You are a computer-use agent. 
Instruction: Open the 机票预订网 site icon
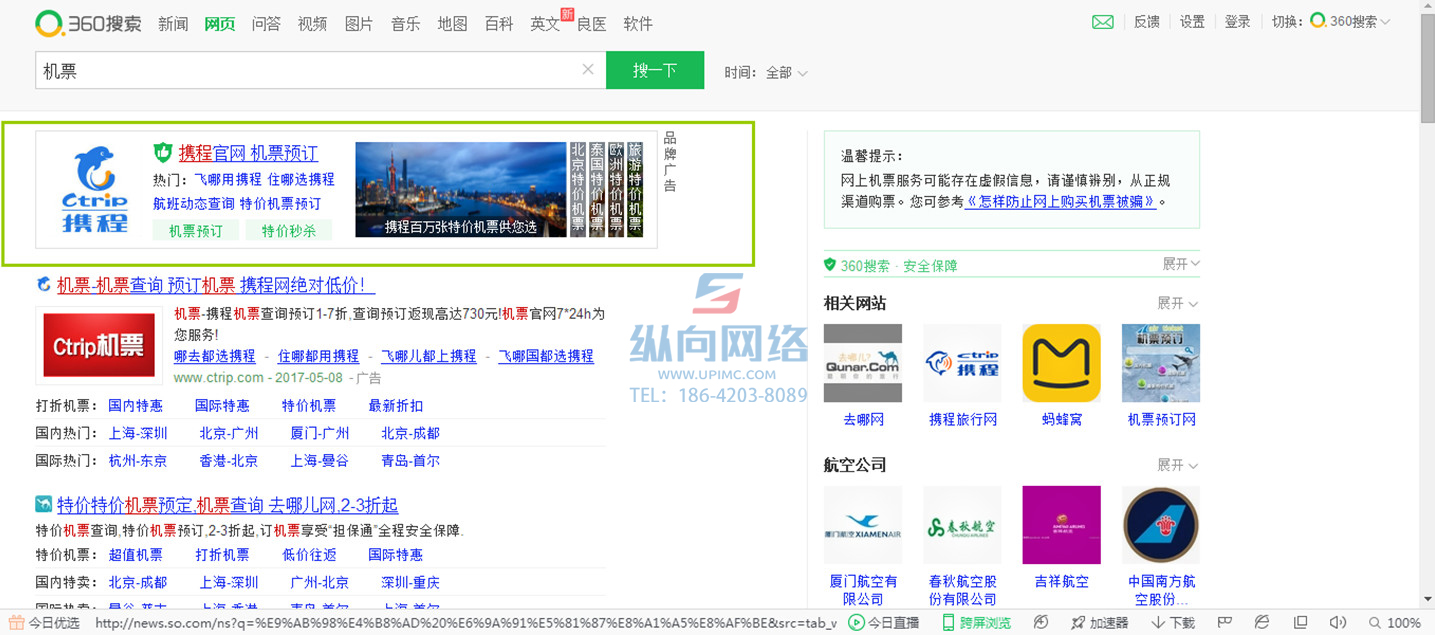point(1161,363)
